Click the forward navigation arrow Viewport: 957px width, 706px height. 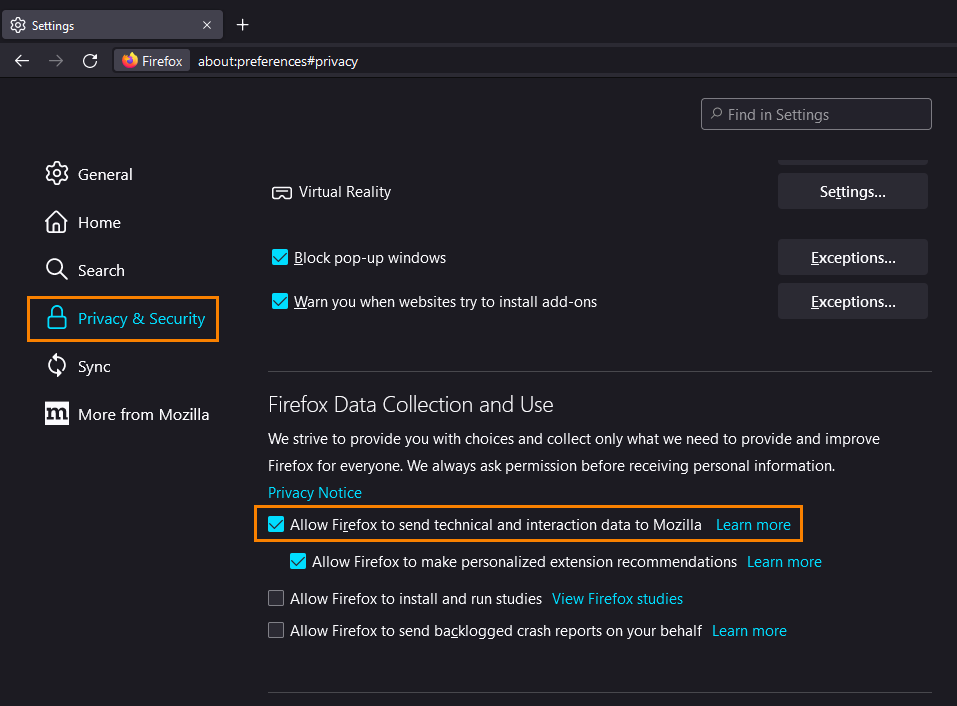pos(56,61)
